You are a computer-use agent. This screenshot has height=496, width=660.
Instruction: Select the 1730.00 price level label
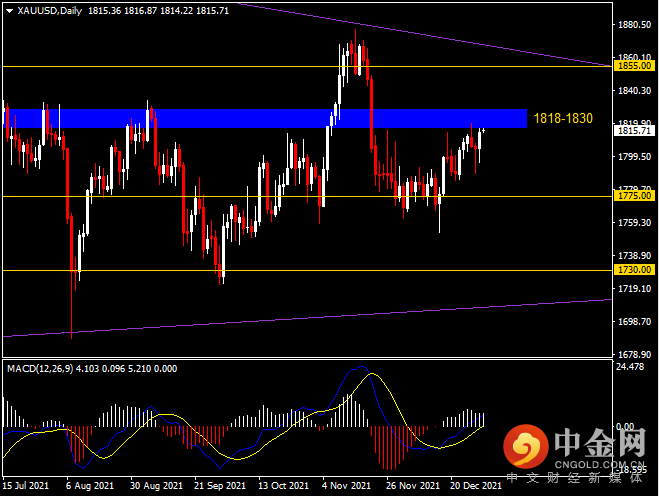tap(634, 269)
